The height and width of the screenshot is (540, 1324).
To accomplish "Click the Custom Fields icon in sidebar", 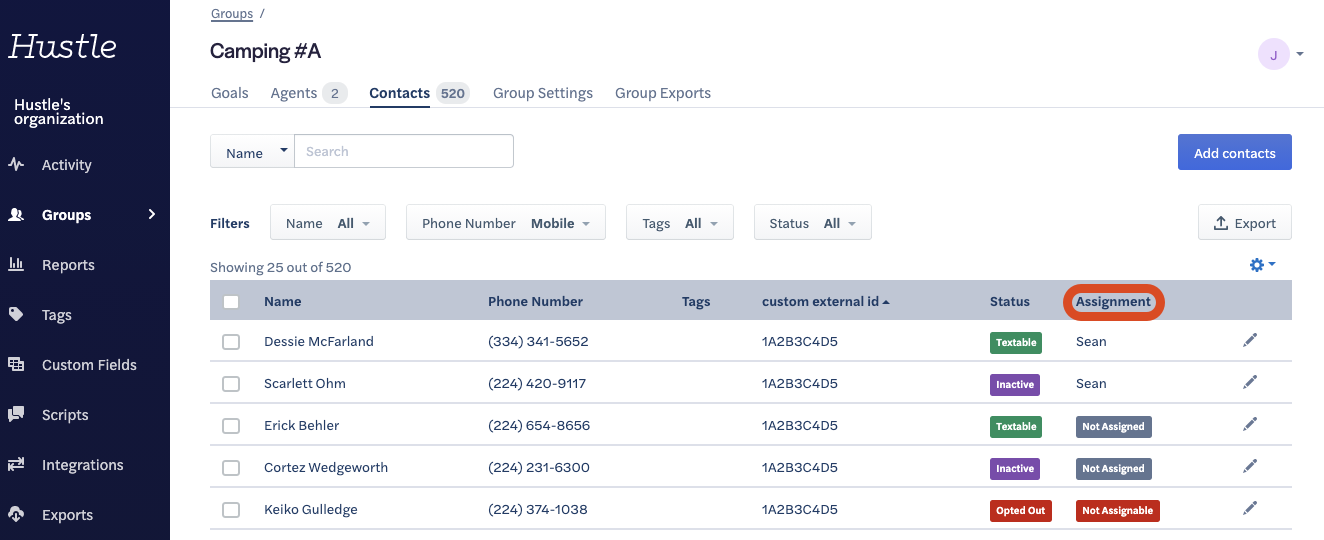I will point(16,365).
